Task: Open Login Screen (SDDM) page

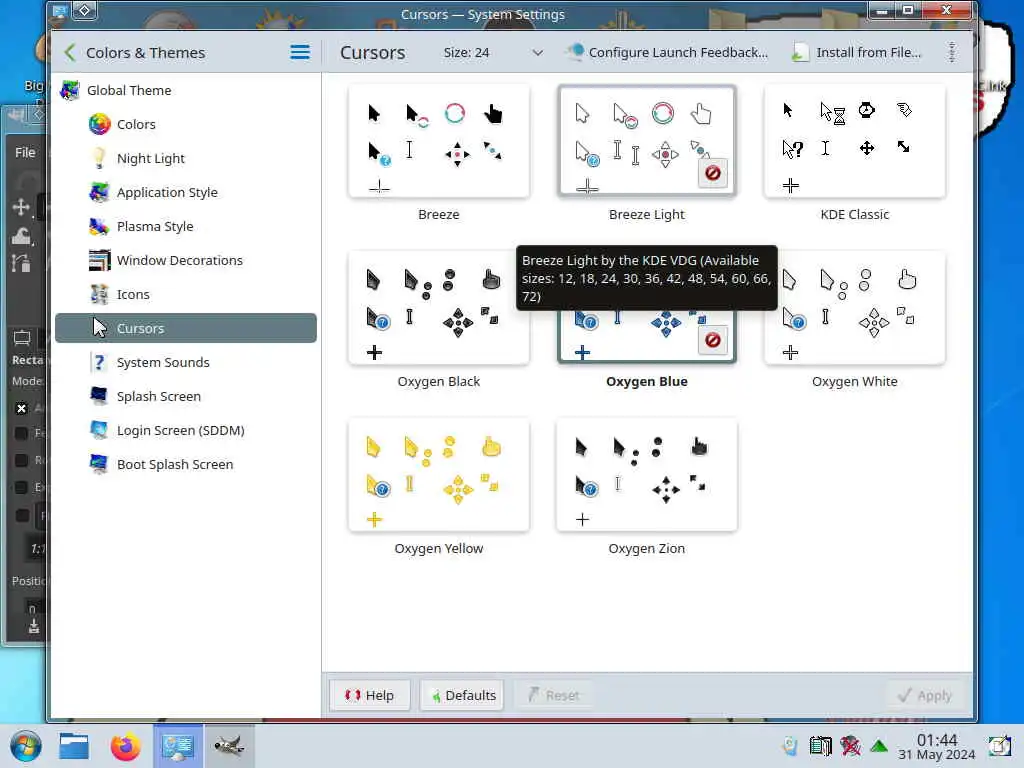Action: (x=185, y=430)
